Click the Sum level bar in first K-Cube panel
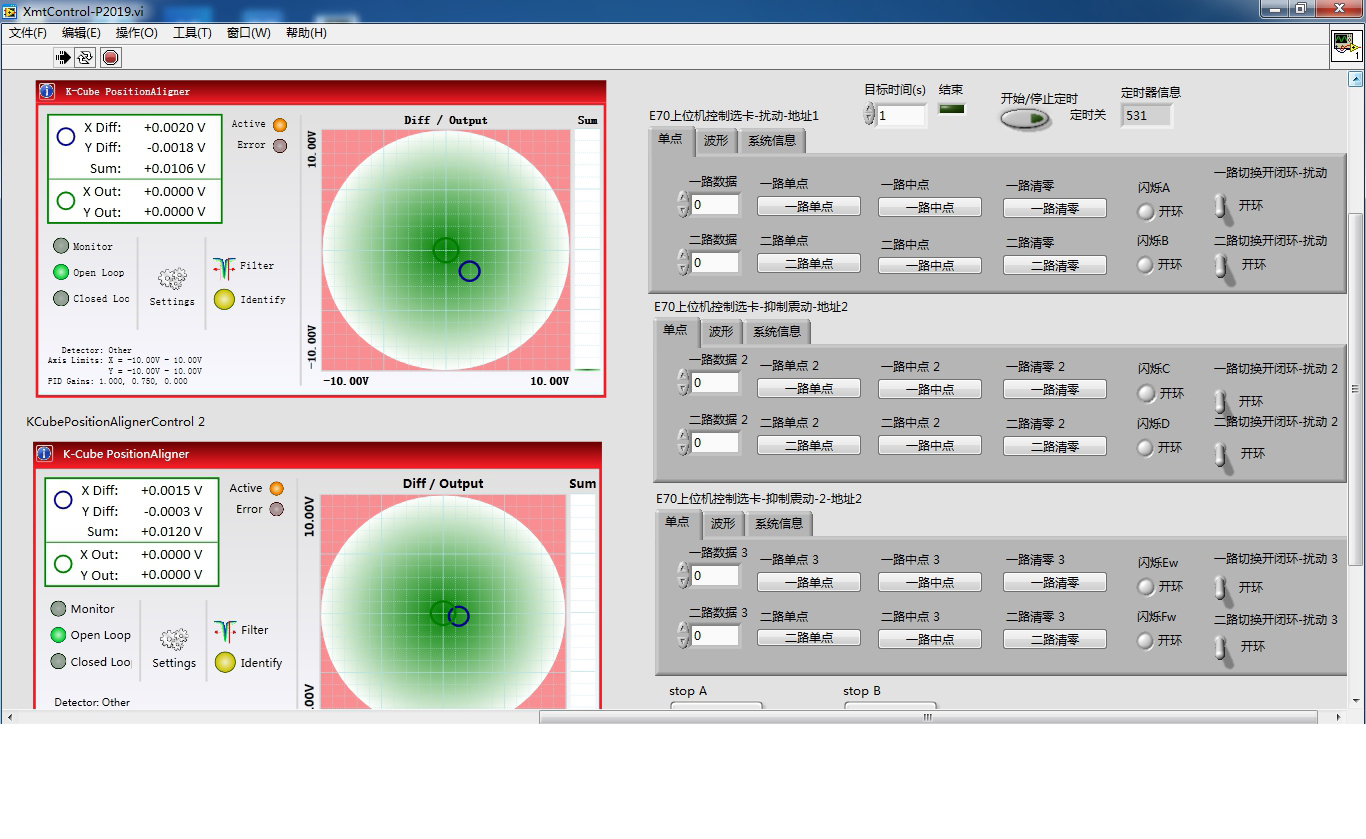The height and width of the screenshot is (839, 1366). click(587, 250)
